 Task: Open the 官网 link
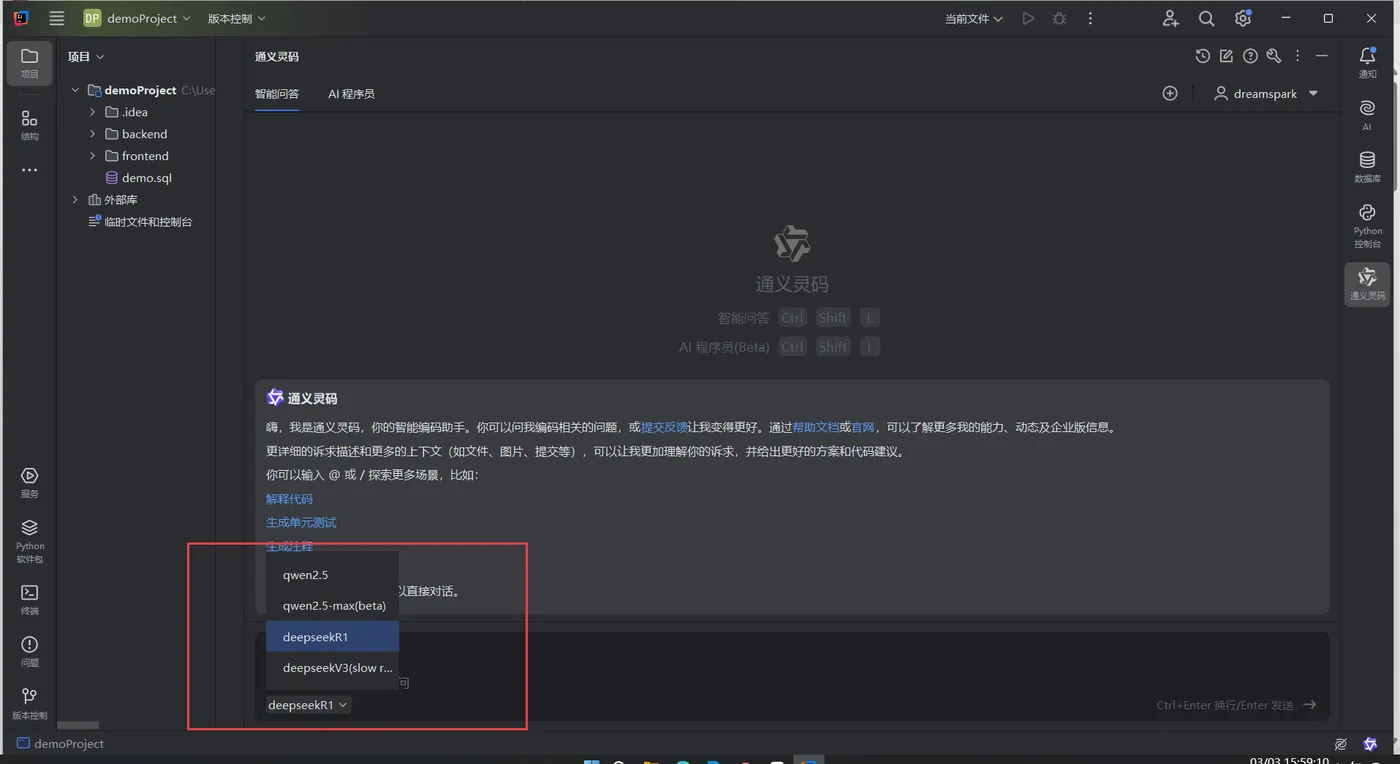tap(862, 427)
